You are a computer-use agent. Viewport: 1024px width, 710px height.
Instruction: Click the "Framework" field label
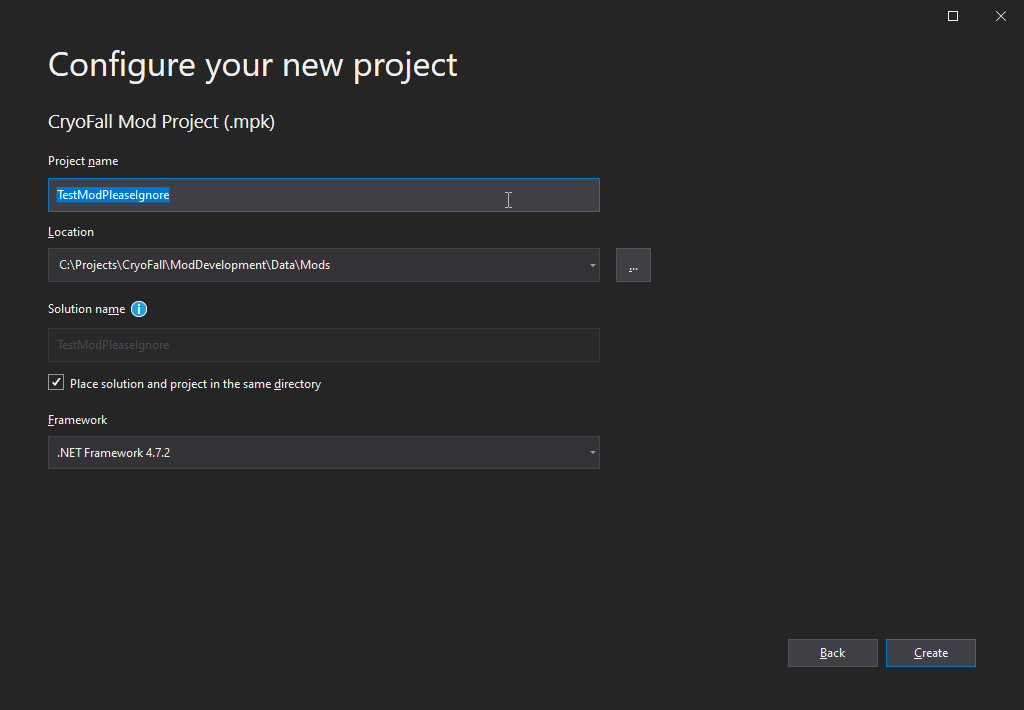(77, 420)
